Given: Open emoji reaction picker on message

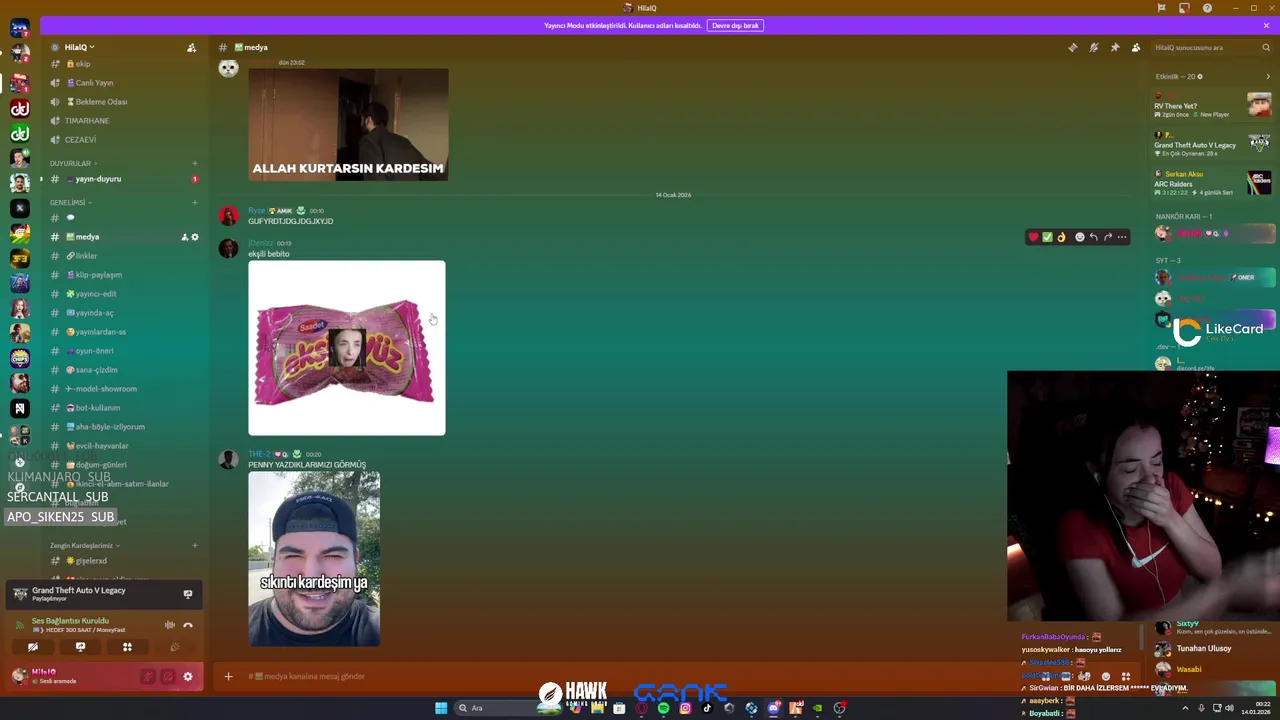Looking at the screenshot, I should tap(1079, 237).
